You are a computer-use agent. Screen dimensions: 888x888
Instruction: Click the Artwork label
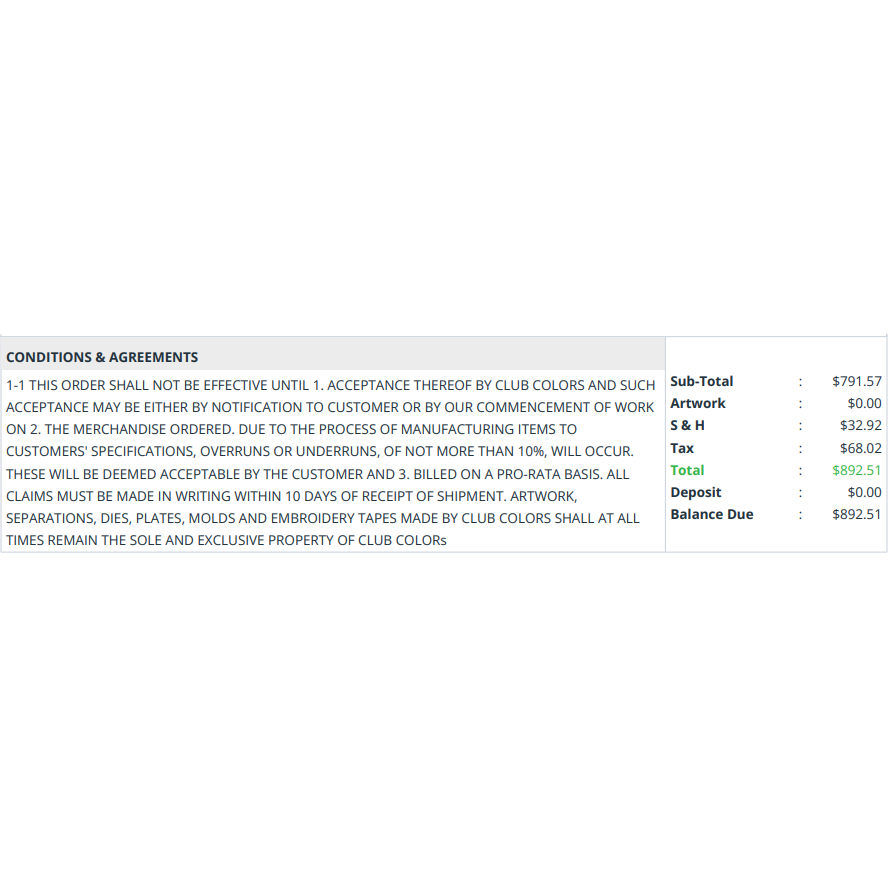pos(698,403)
